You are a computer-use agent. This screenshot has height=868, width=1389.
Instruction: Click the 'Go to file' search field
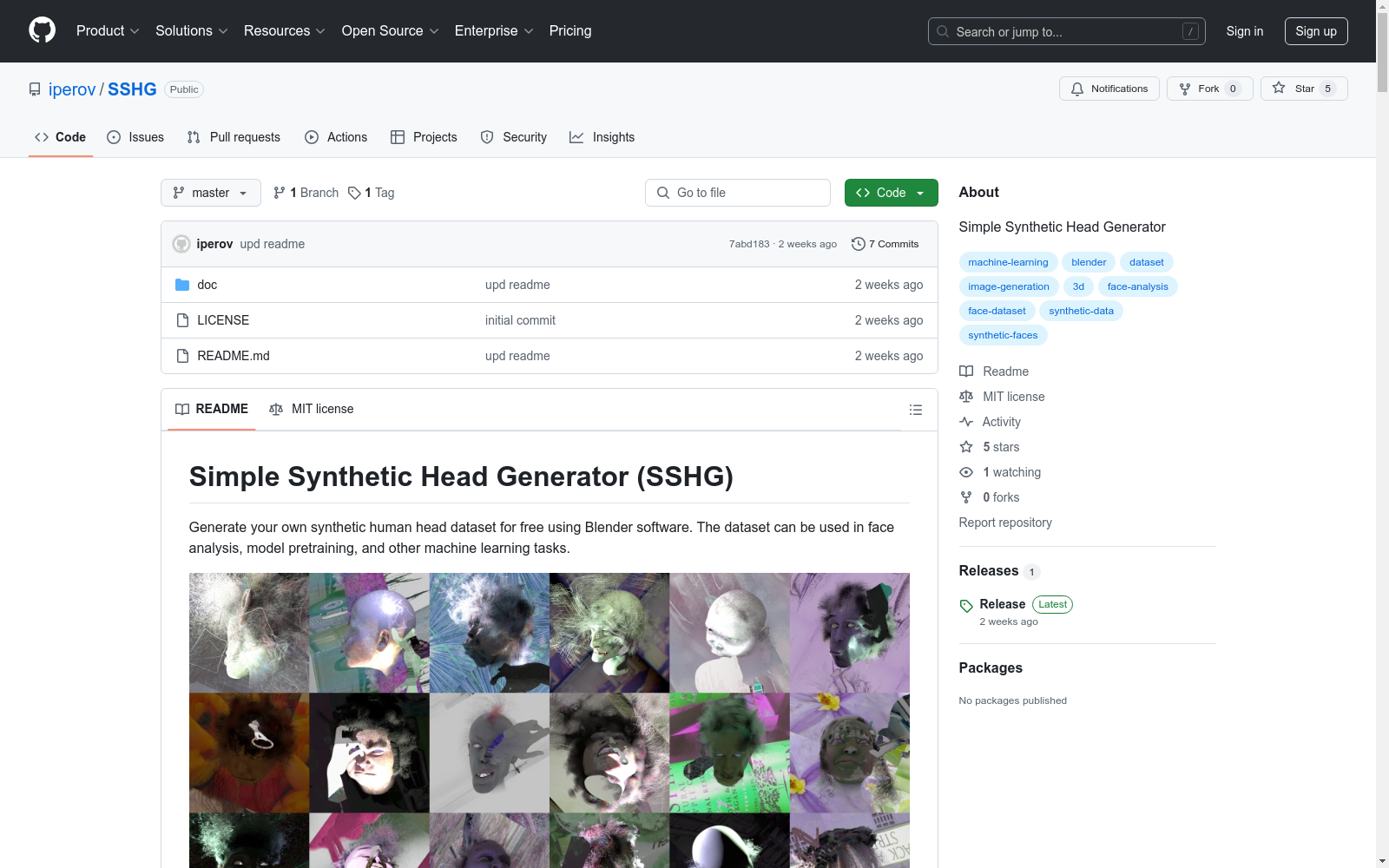click(x=738, y=193)
